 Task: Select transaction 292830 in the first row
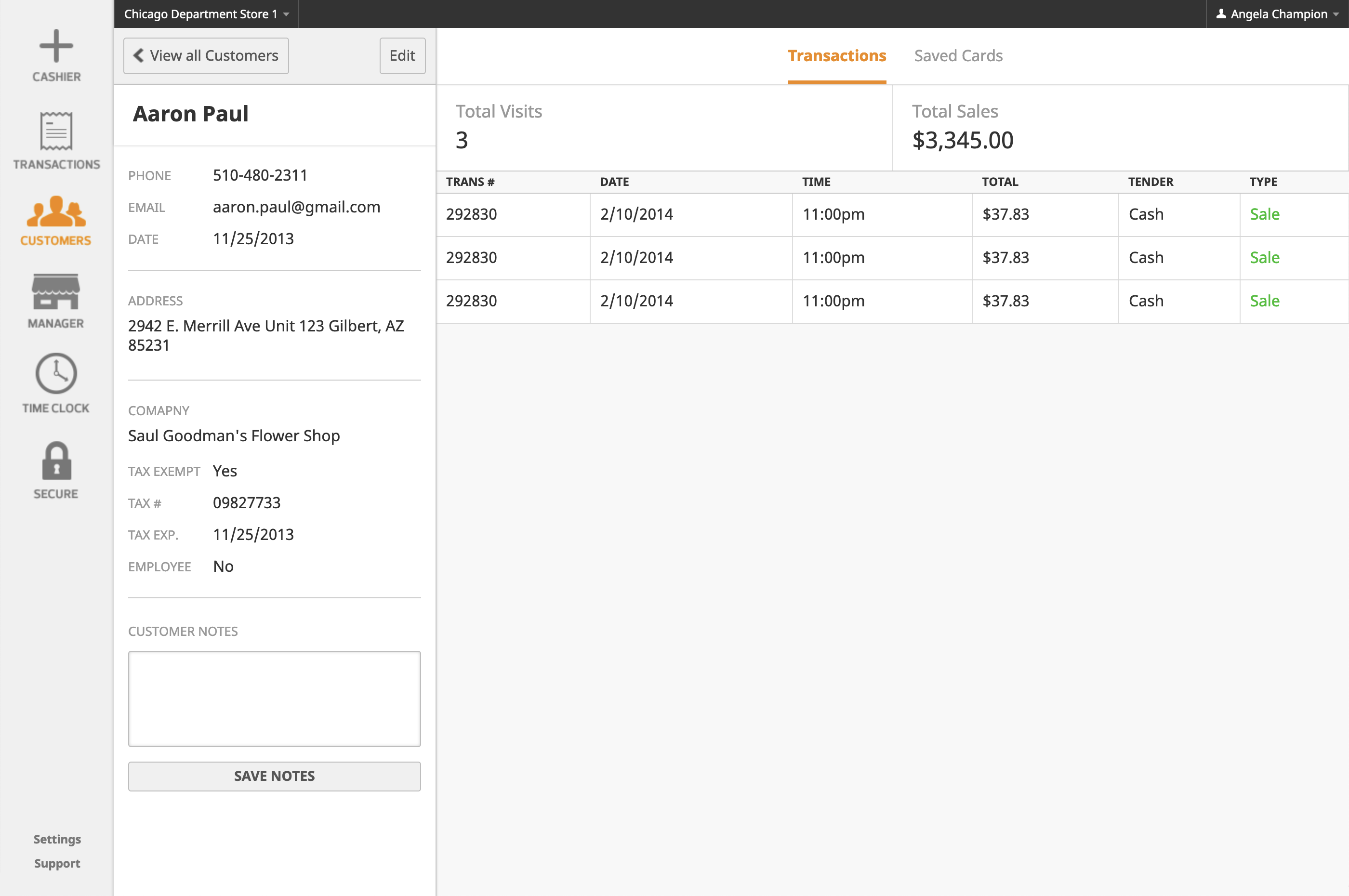(471, 214)
